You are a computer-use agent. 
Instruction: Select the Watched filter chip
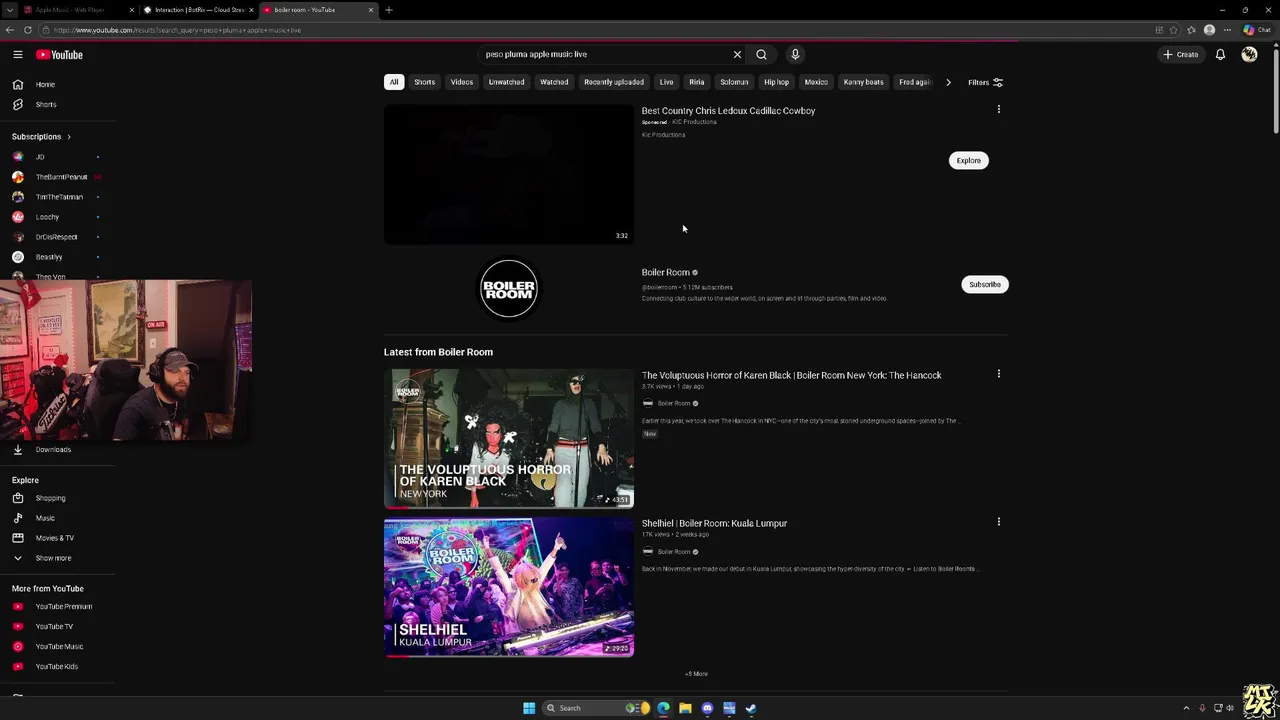pyautogui.click(x=554, y=82)
